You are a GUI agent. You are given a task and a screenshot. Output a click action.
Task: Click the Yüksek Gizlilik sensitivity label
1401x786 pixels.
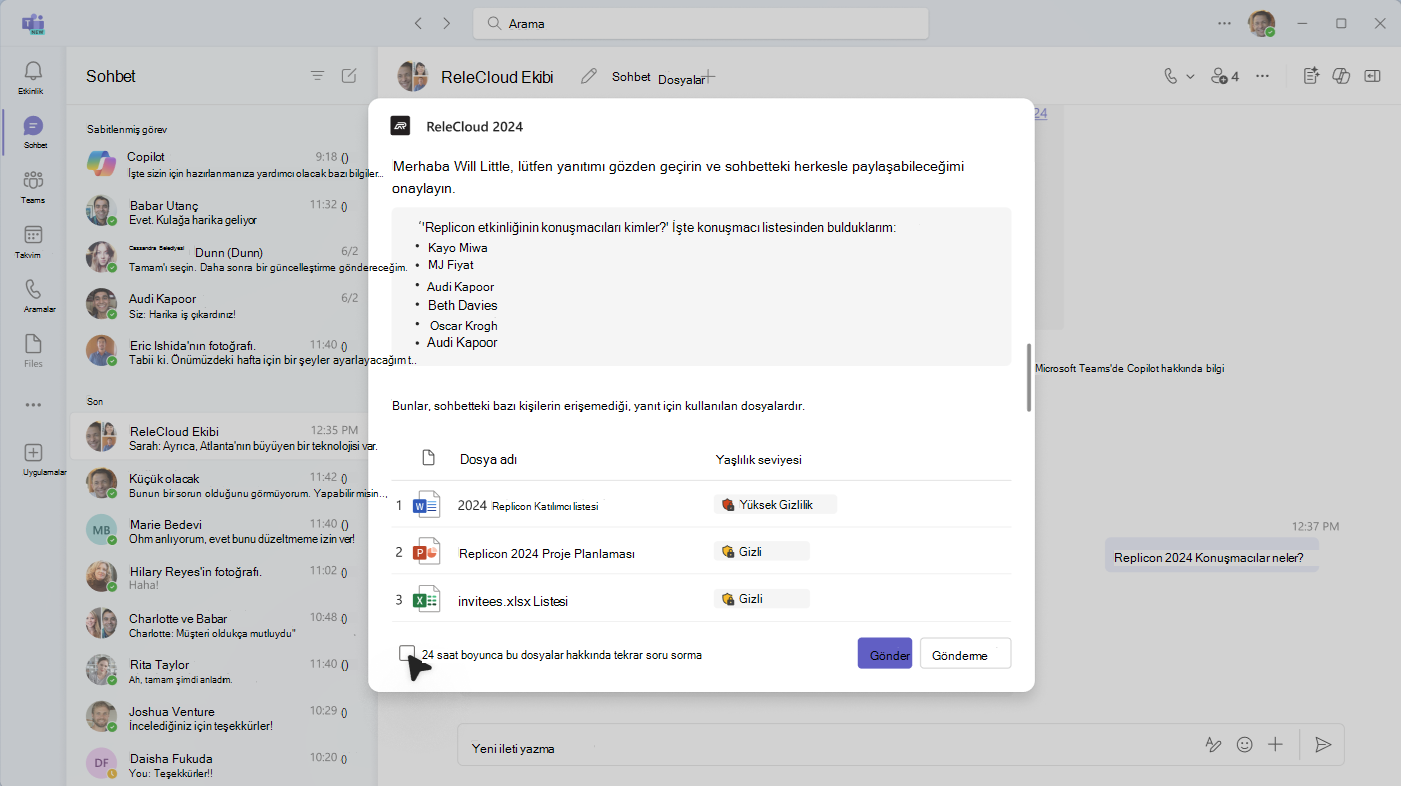pos(775,505)
